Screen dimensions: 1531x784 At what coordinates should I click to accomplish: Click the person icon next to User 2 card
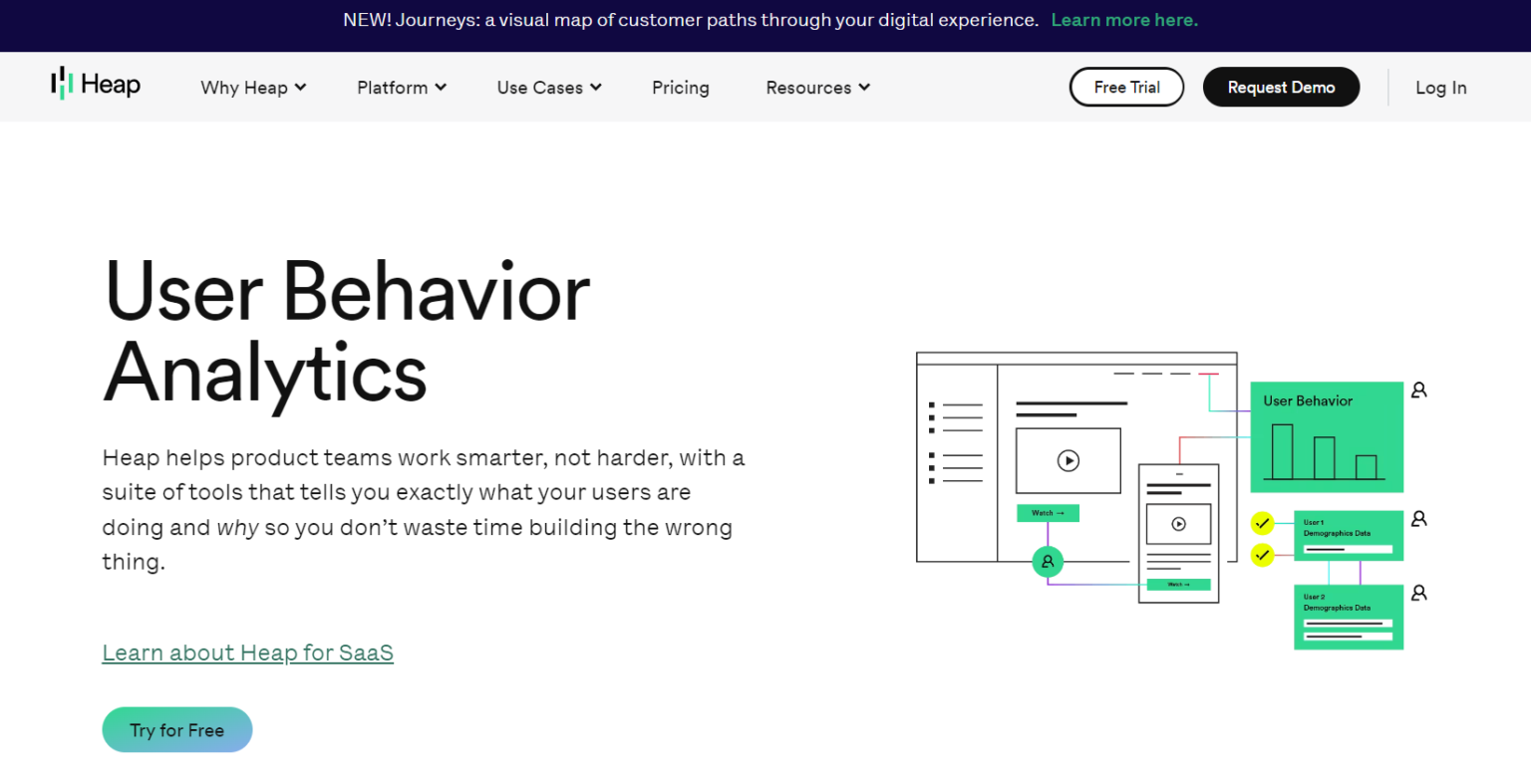[1418, 593]
